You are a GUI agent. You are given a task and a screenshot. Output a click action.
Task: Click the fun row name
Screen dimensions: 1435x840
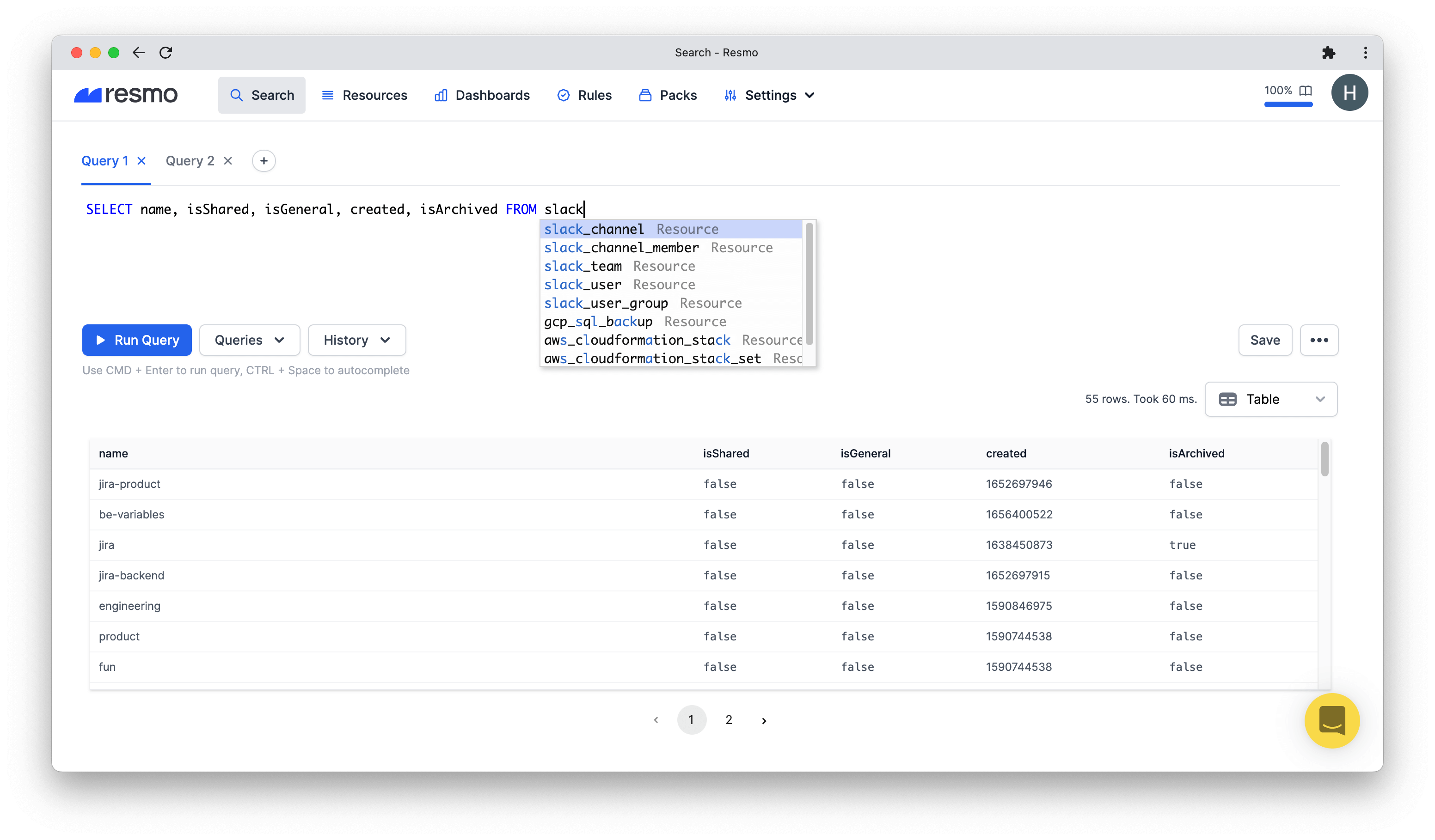click(107, 667)
